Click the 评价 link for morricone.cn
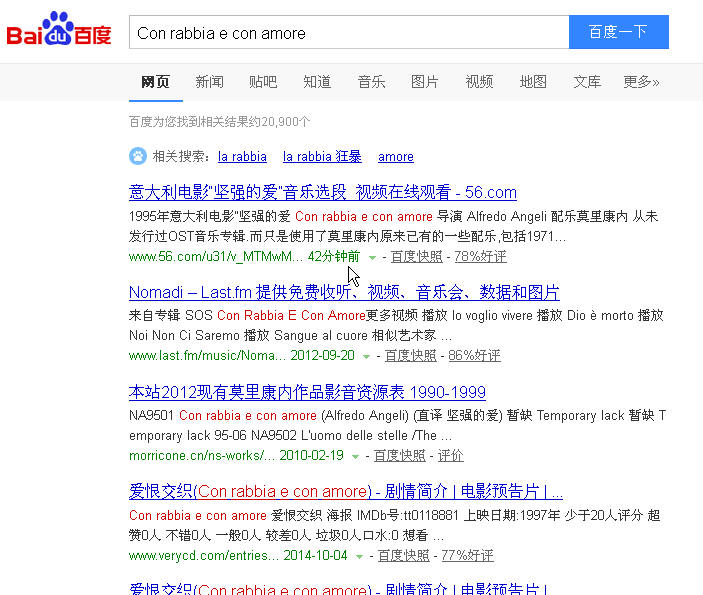Viewport: 703px width, 595px height. (451, 456)
